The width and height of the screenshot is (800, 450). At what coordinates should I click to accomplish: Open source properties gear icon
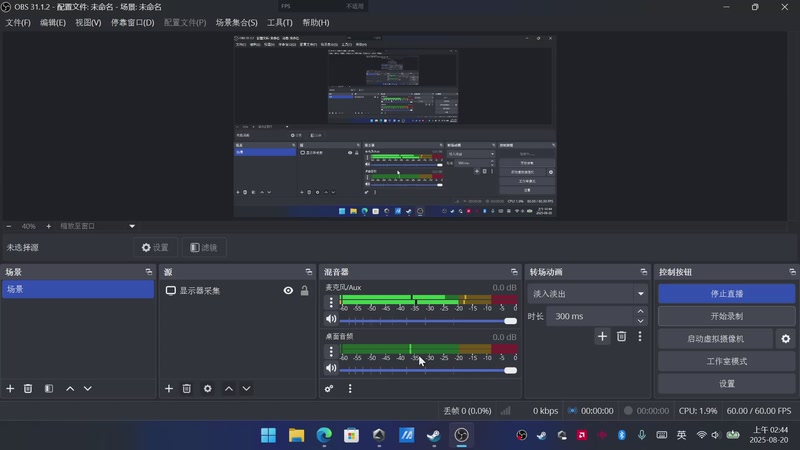[x=208, y=389]
